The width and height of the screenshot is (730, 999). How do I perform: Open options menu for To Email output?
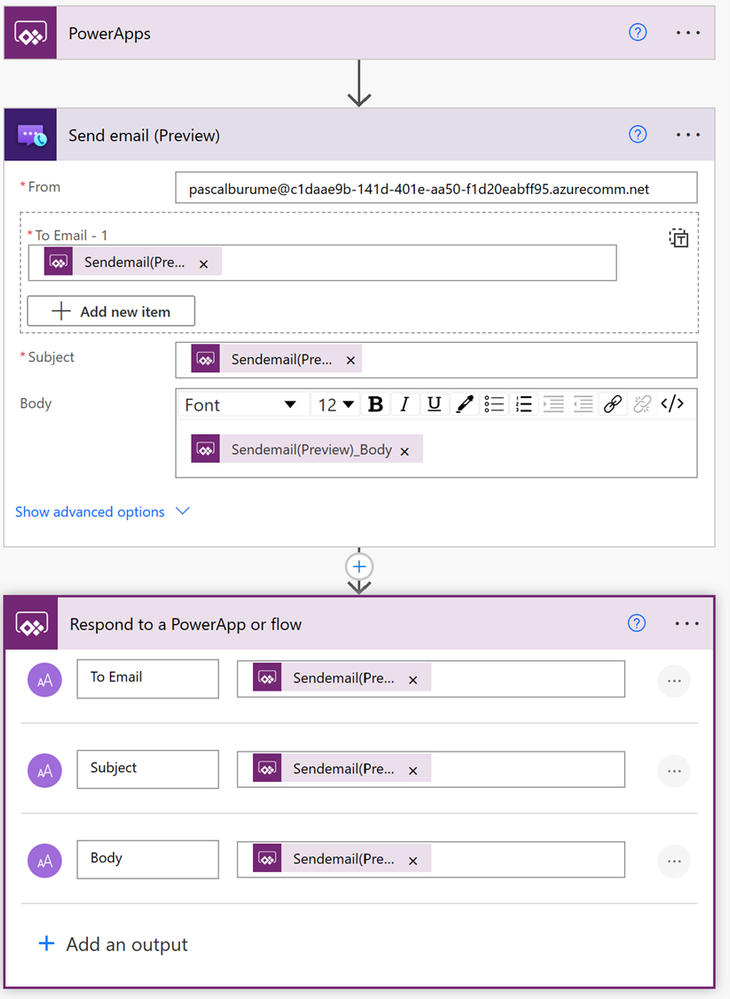click(x=674, y=681)
